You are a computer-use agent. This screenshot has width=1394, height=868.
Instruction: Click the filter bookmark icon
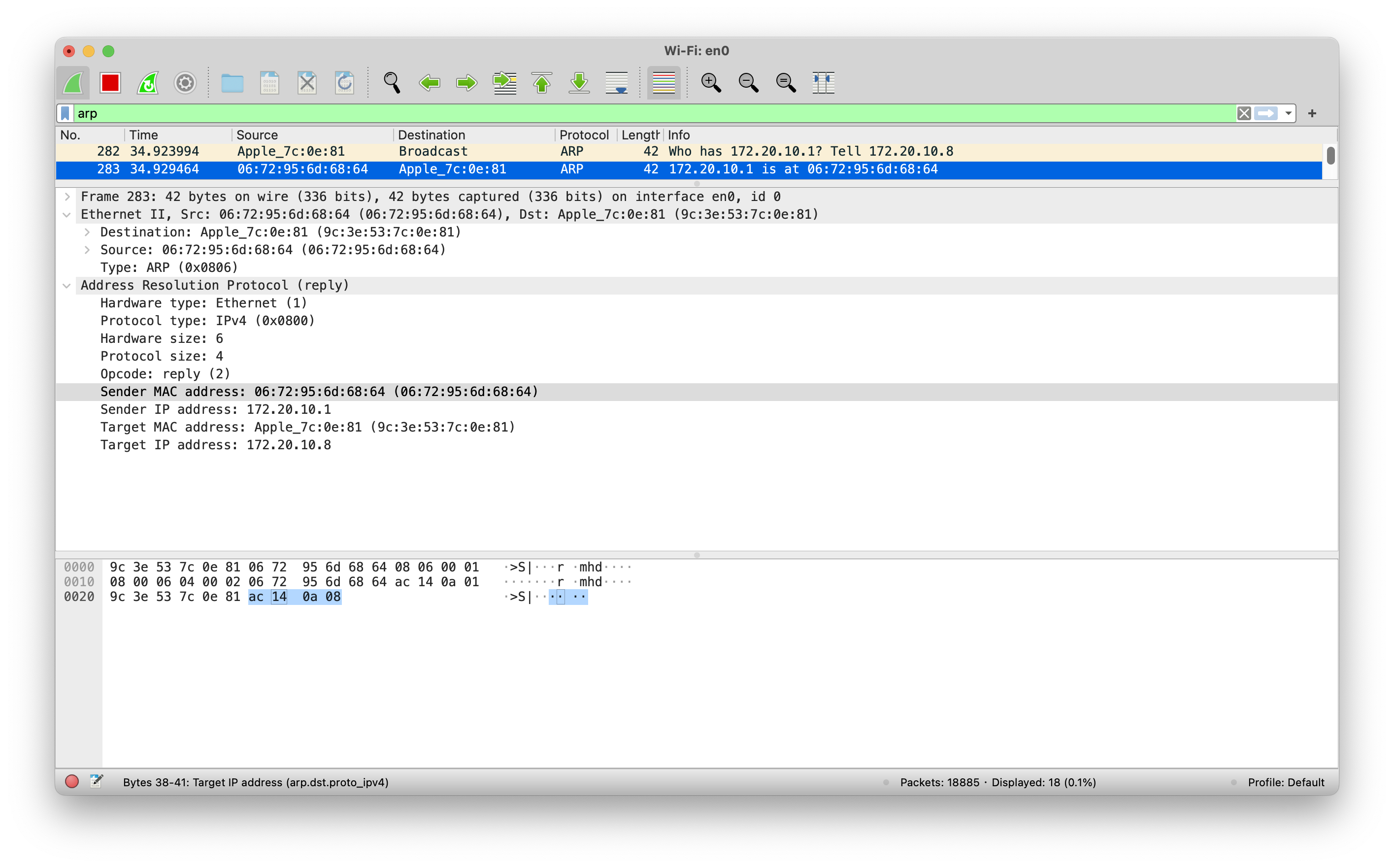(66, 114)
